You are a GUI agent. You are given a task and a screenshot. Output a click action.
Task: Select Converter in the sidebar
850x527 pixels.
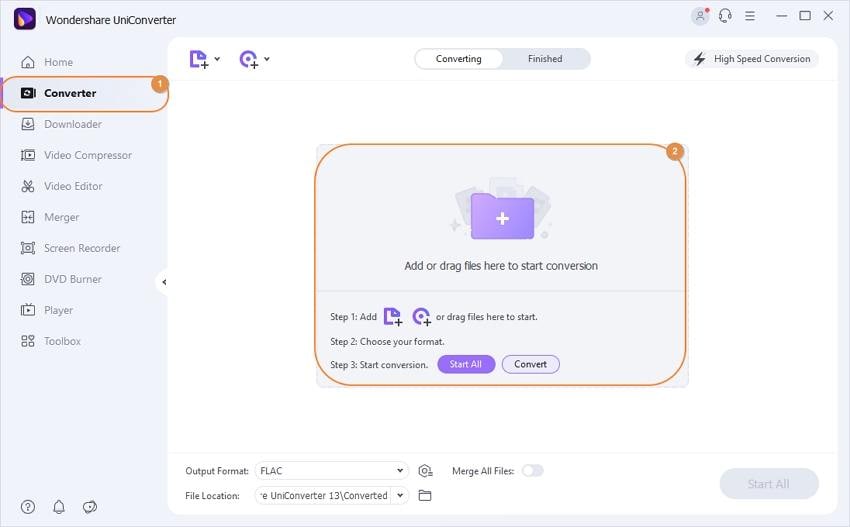86,93
